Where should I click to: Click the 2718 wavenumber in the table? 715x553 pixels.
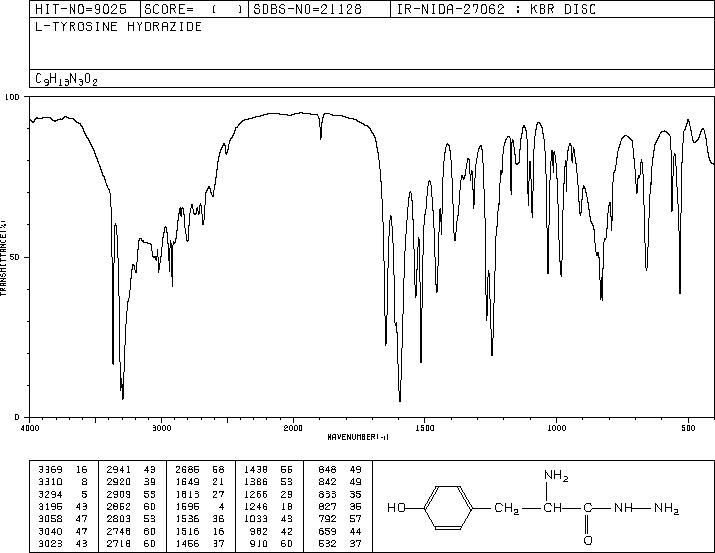119,543
